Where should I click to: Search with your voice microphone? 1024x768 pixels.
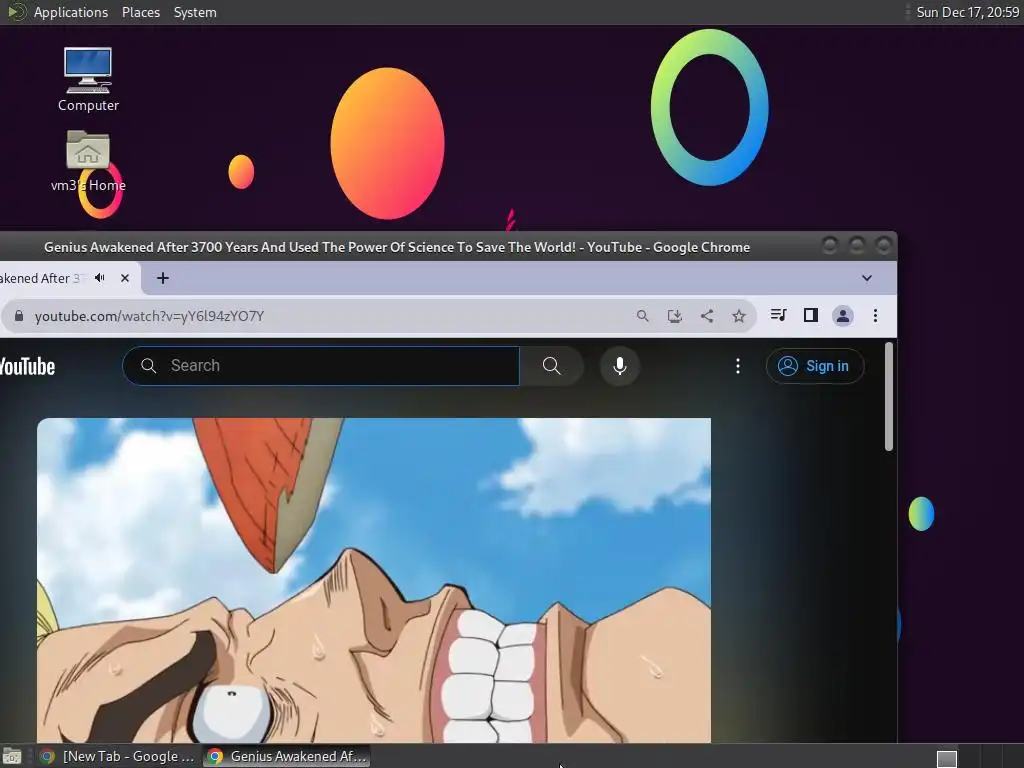pyautogui.click(x=620, y=366)
